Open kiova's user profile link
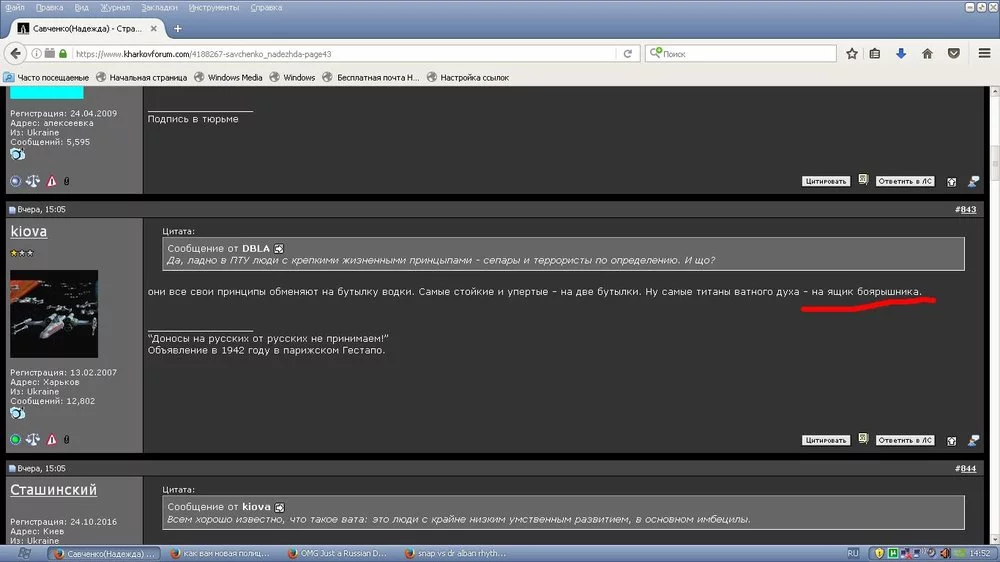The image size is (1000, 562). click(x=29, y=231)
